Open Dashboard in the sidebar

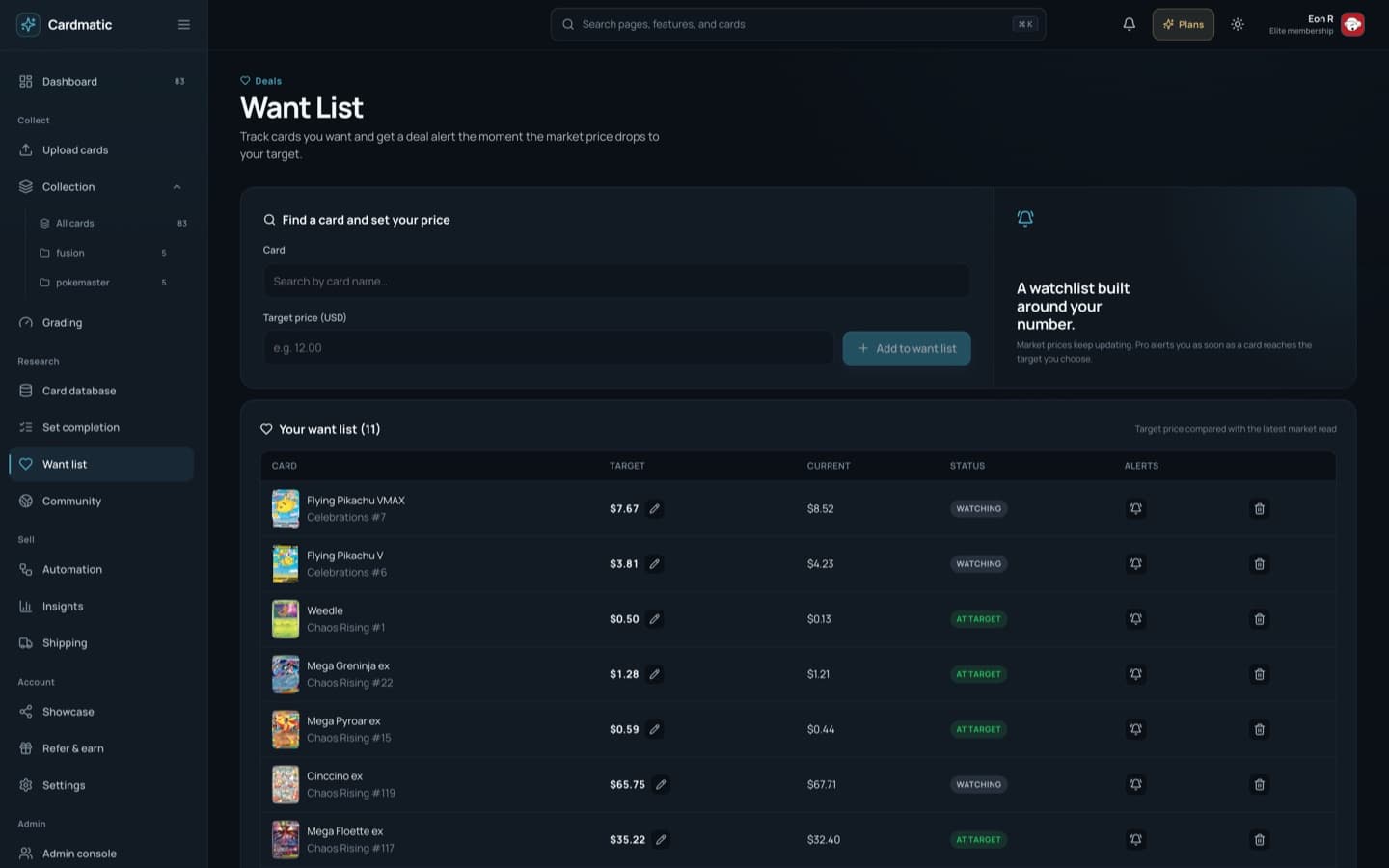click(x=101, y=82)
